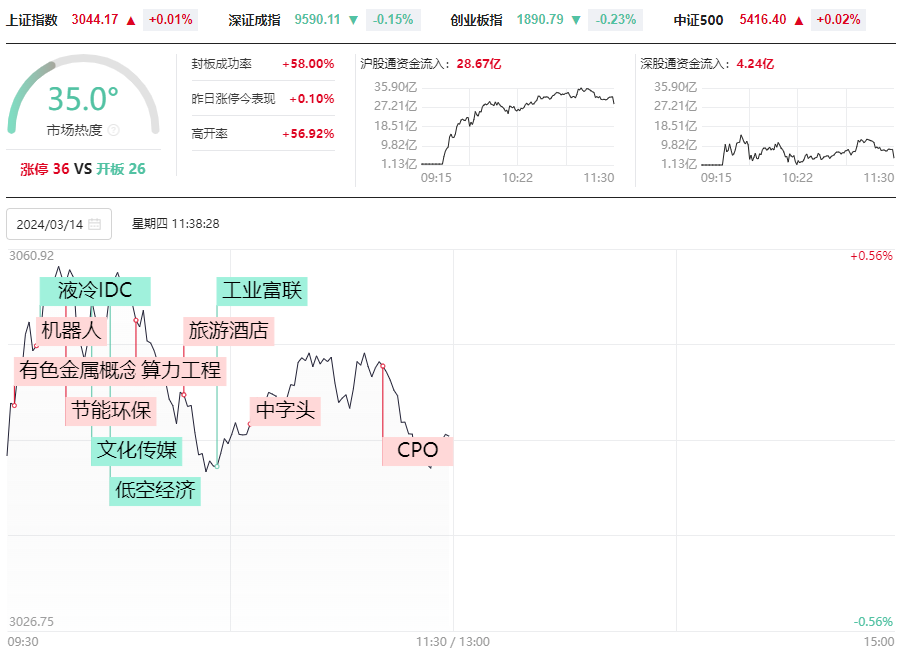The width and height of the screenshot is (911, 661).
Task: Select the 2024/03/14 date input field
Action: [x=59, y=224]
